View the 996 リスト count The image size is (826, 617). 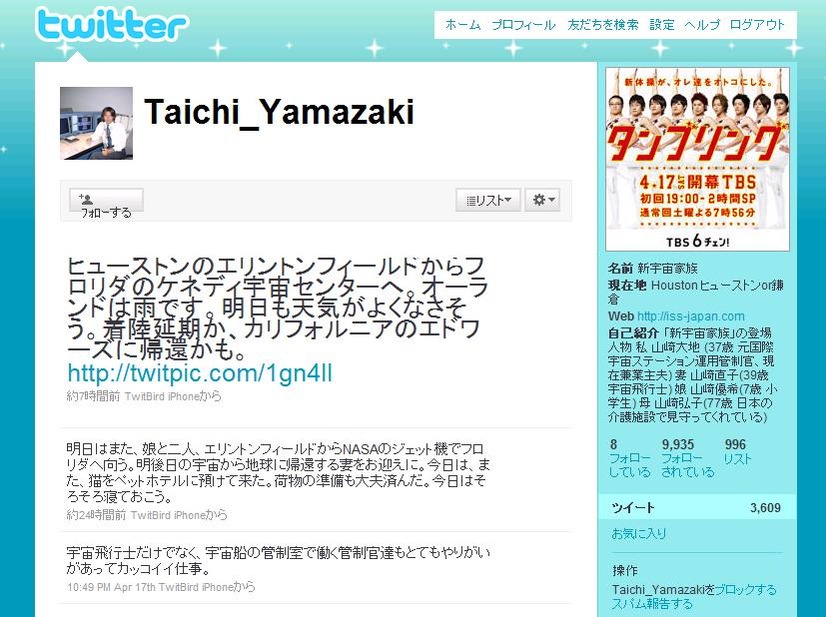[737, 452]
